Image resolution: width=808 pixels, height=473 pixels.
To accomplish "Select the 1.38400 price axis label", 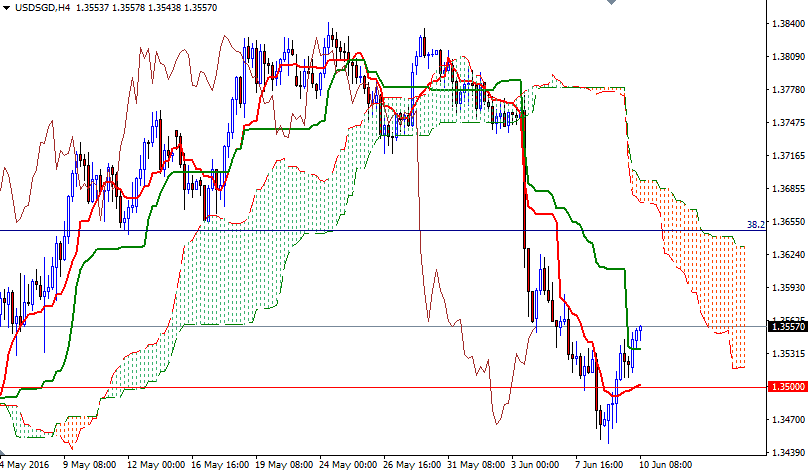I will [x=785, y=23].
